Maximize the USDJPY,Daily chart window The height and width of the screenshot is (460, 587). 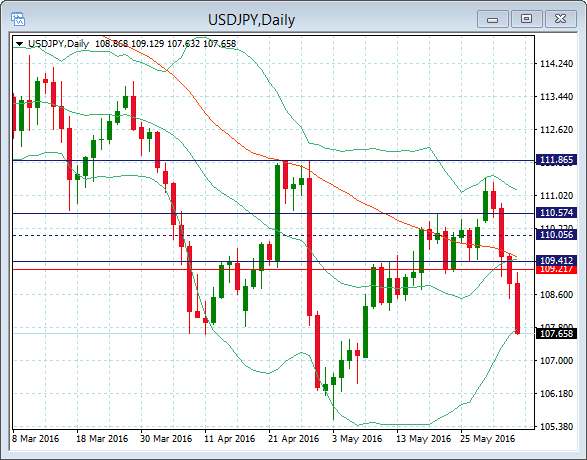pyautogui.click(x=526, y=19)
